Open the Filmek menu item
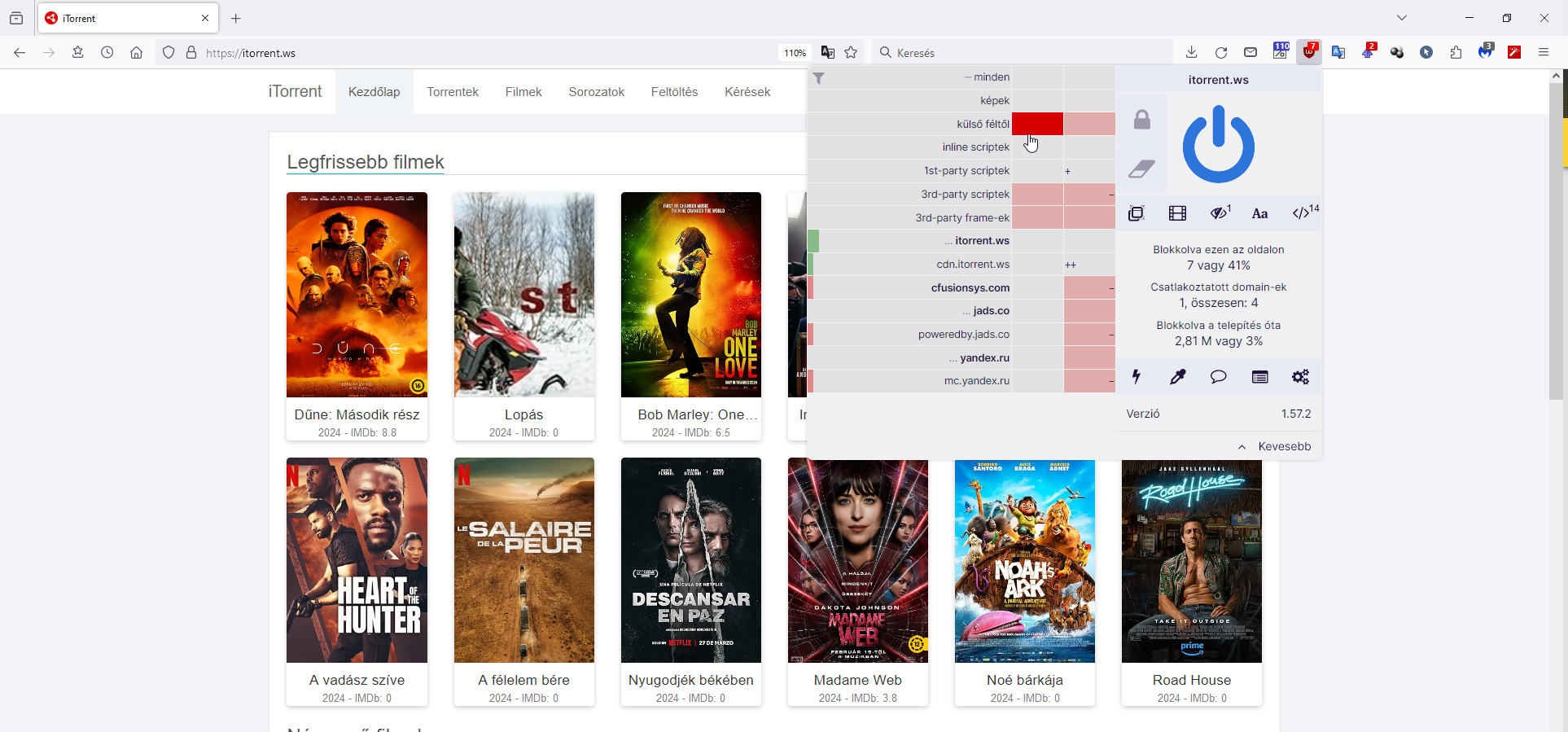 coord(523,92)
